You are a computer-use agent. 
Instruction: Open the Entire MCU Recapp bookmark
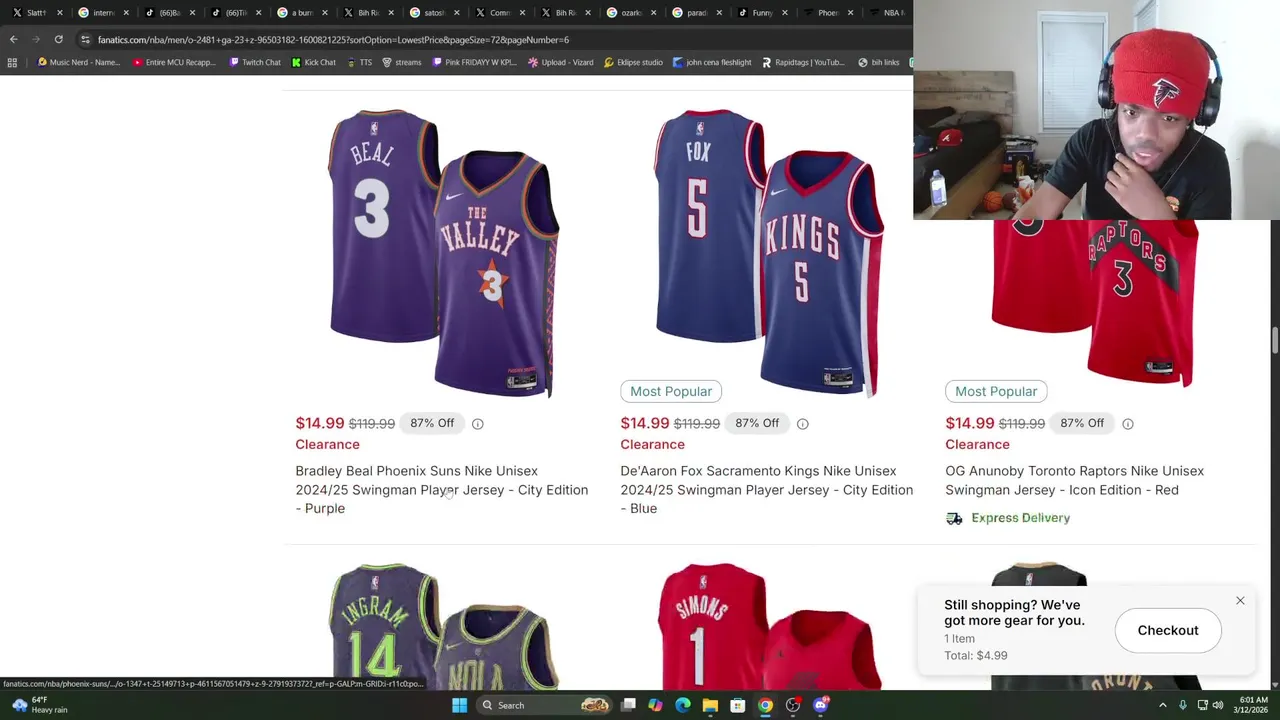tap(172, 62)
